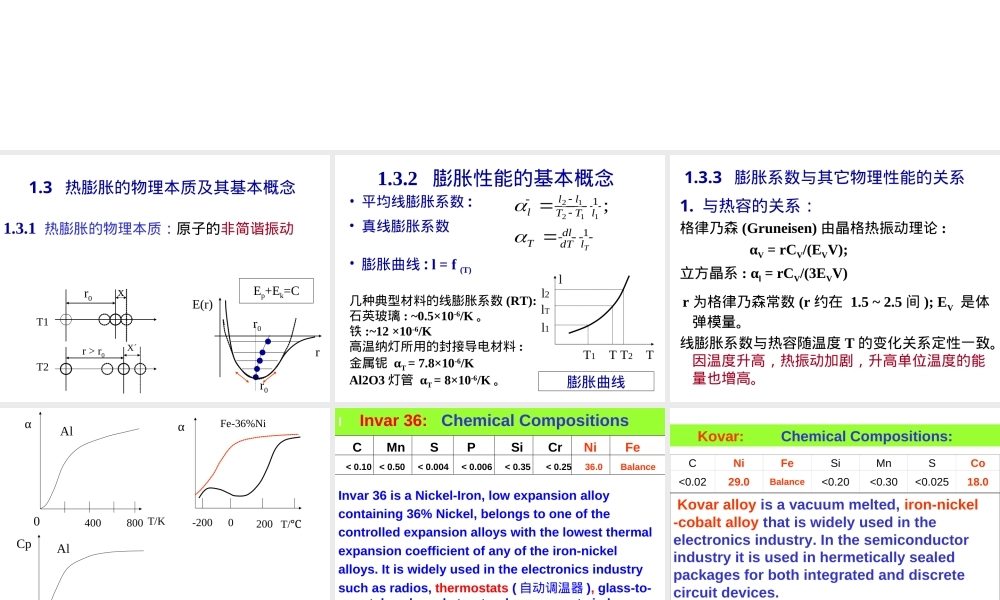Click the red text 非简谐振动
The width and height of the screenshot is (1000, 600).
[x=257, y=229]
